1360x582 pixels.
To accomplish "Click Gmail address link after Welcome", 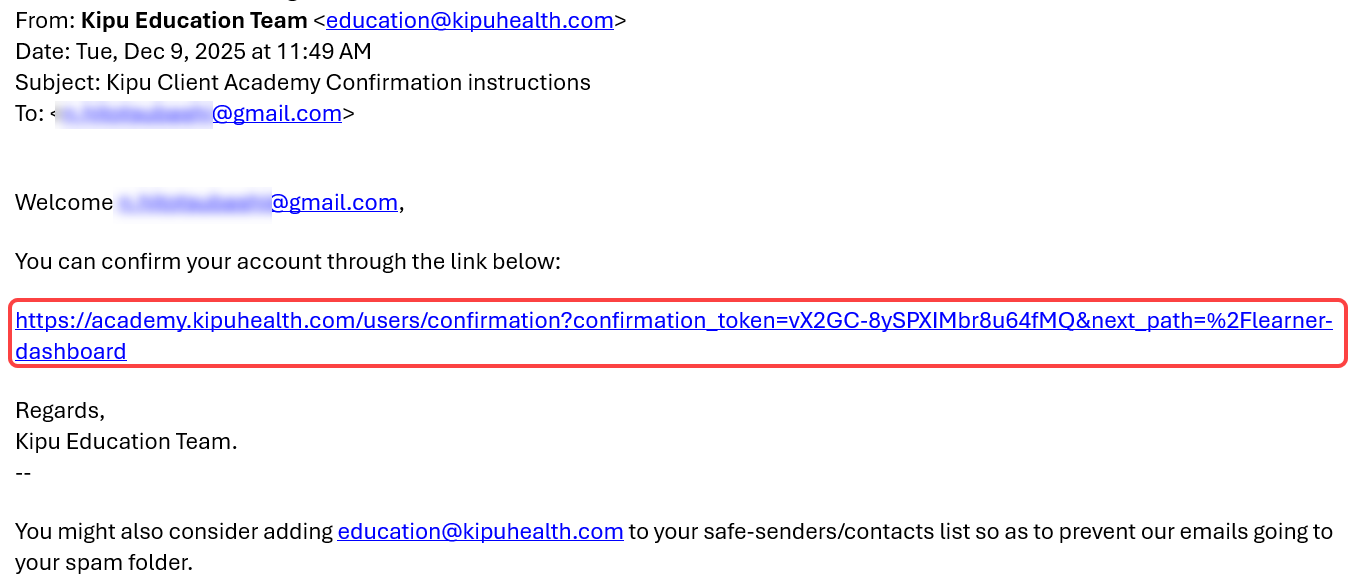I will 334,203.
